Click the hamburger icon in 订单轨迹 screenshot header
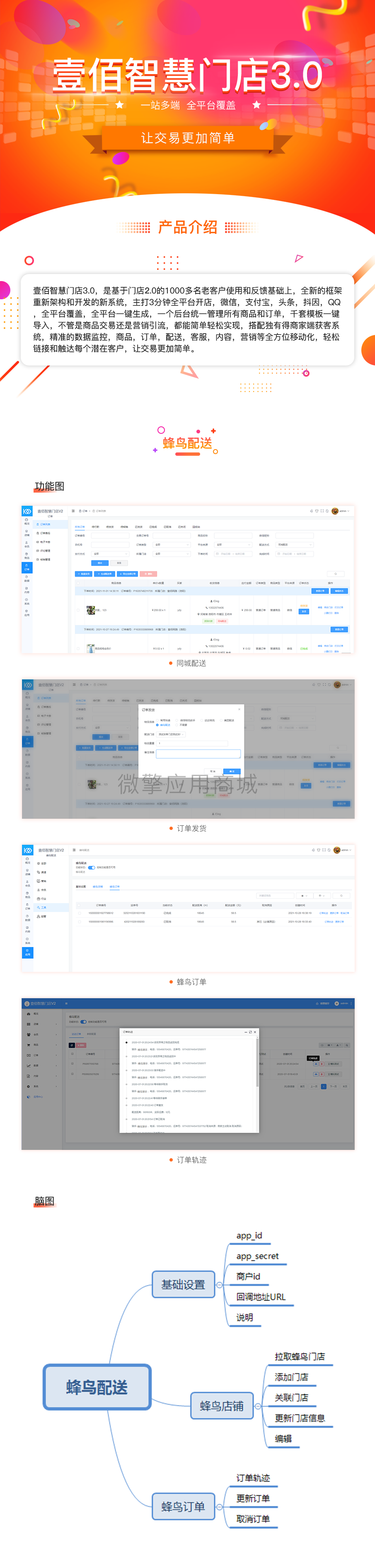 click(66, 1004)
